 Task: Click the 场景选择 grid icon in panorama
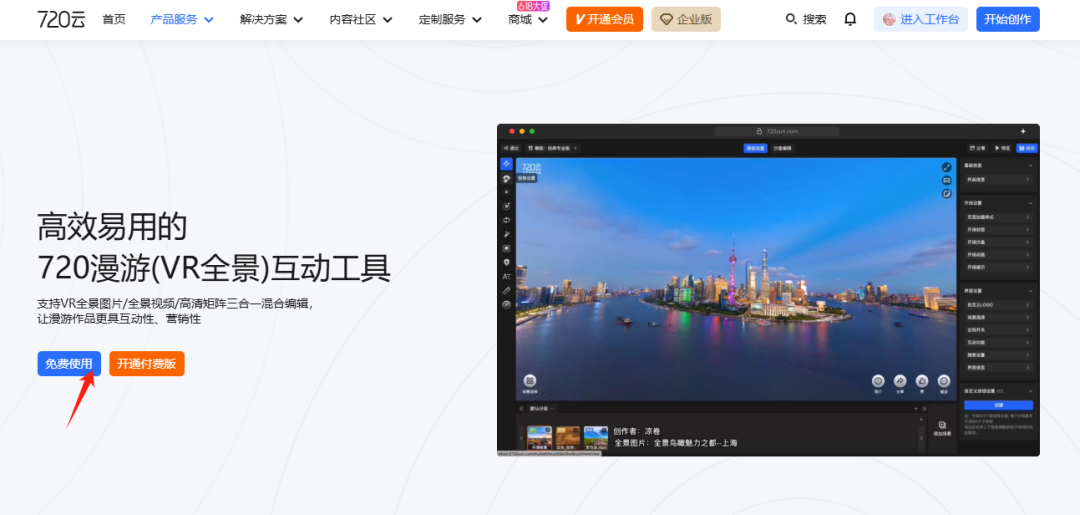pos(530,381)
